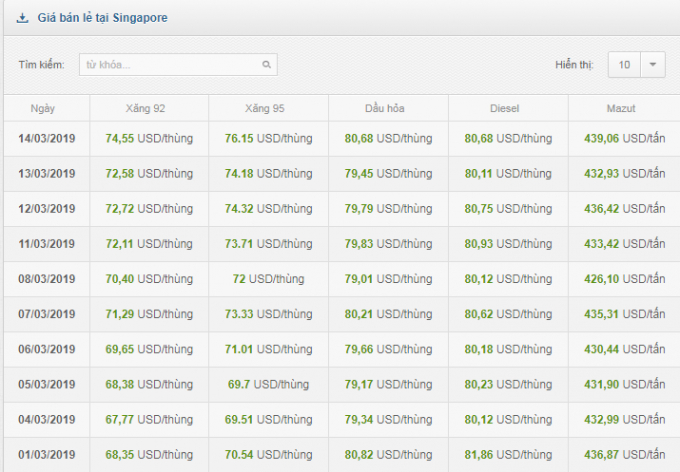This screenshot has height=472, width=680.
Task: Click the "Giá bán lẻ tại Singapore" heading
Action: coord(103,18)
